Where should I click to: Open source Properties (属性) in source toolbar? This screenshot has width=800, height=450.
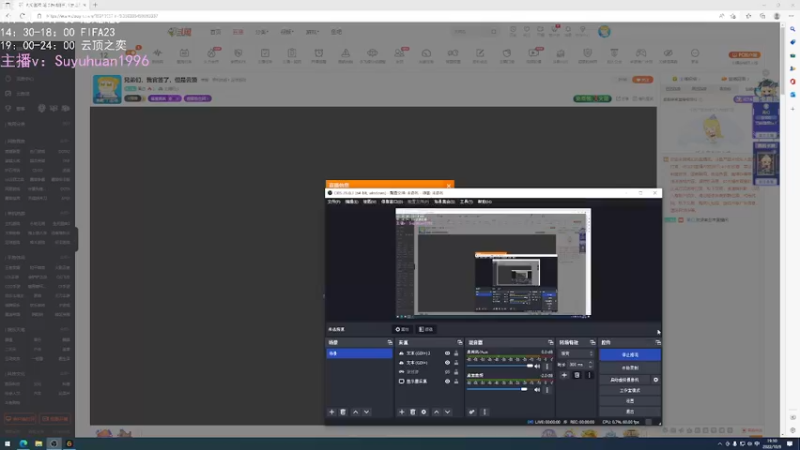402,329
